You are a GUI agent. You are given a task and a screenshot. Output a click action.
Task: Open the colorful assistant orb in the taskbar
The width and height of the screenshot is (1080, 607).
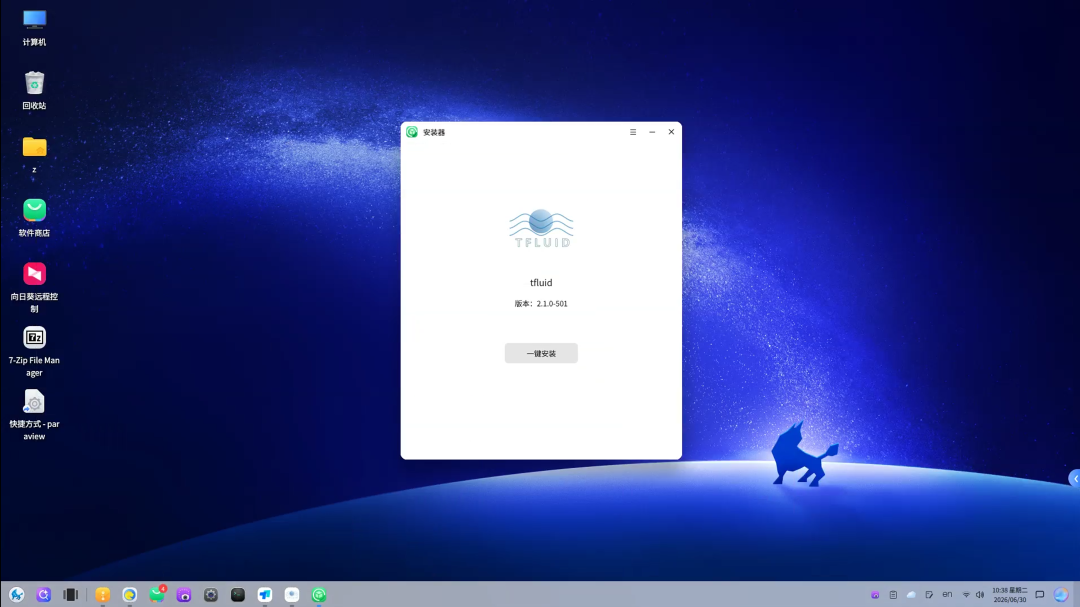point(1061,595)
